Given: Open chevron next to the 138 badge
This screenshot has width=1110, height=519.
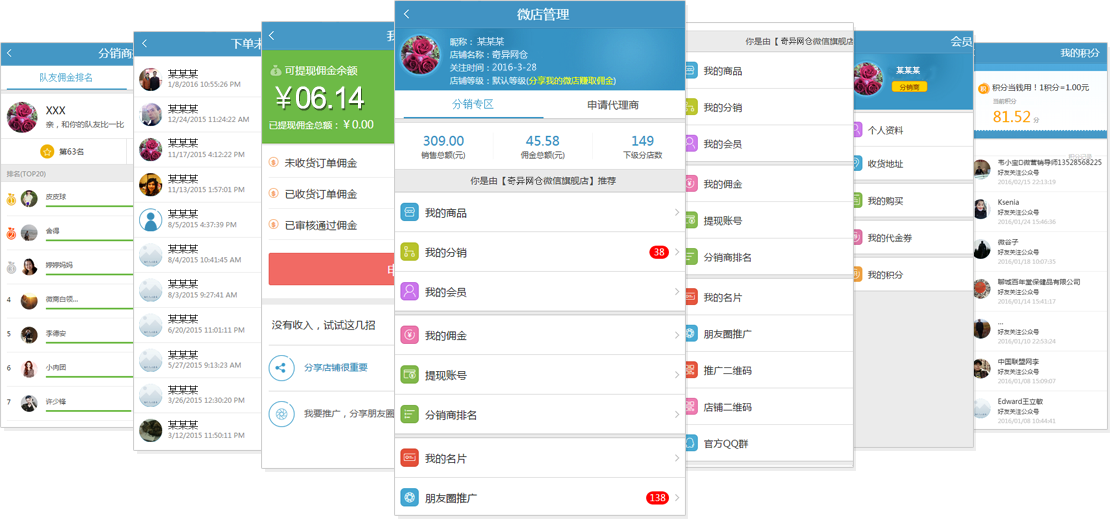Looking at the screenshot, I should point(677,498).
